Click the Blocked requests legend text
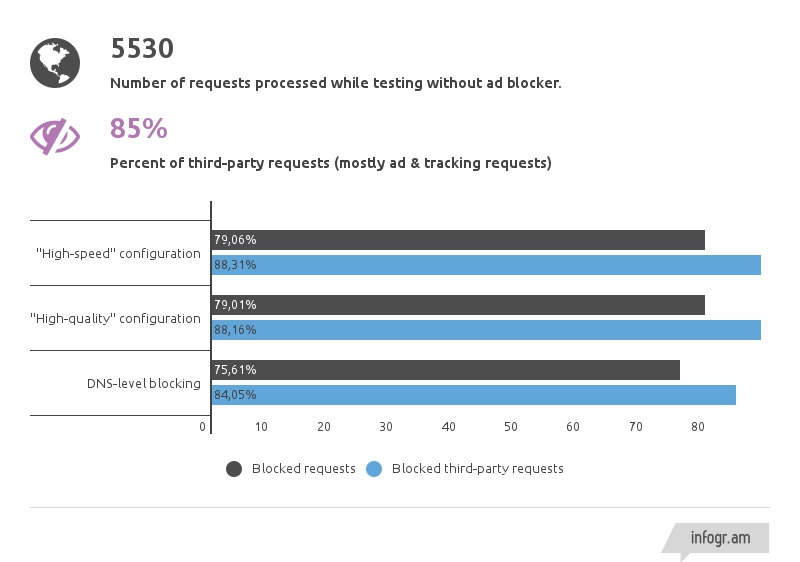This screenshot has width=800, height=562. click(303, 468)
